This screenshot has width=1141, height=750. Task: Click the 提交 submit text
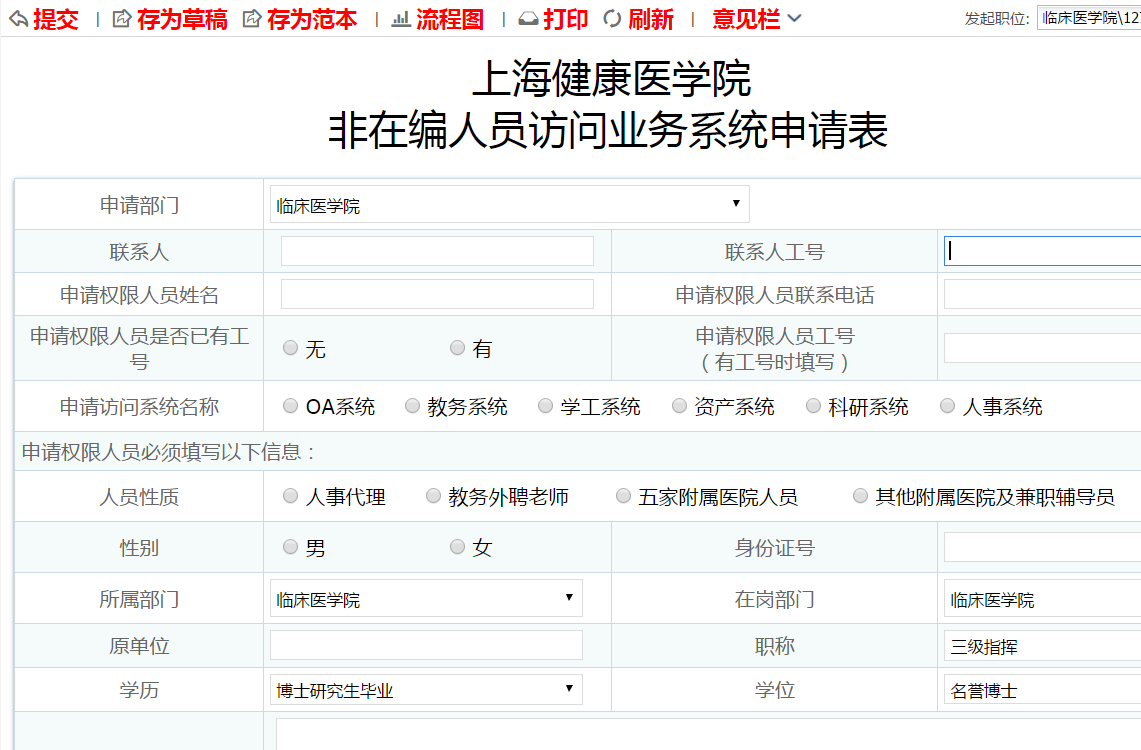click(55, 19)
